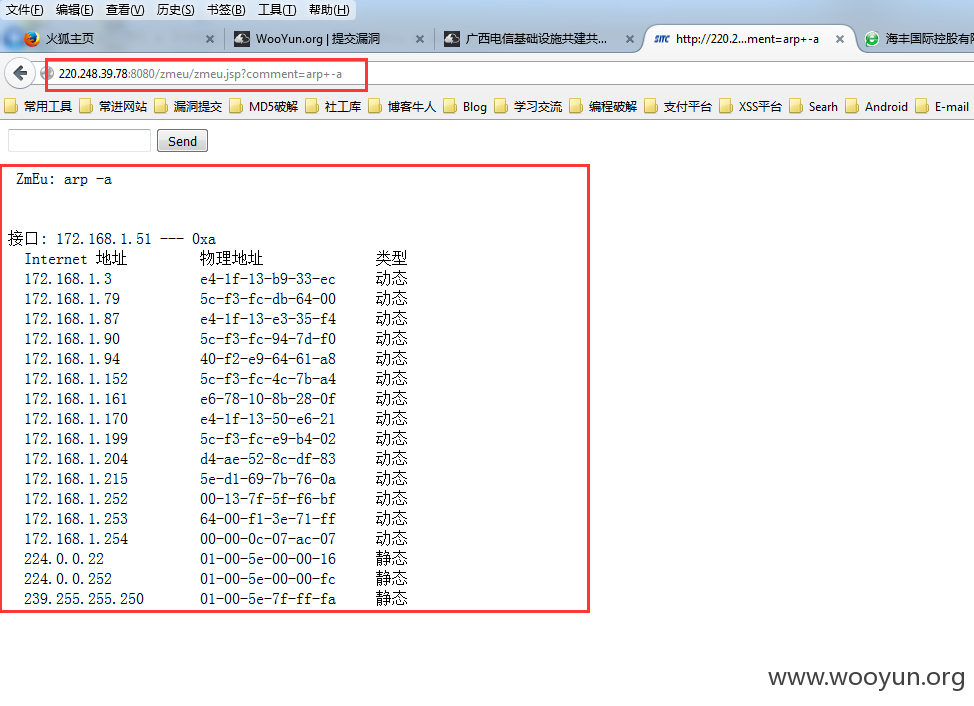Click IP address 172.168.1.215

(x=76, y=479)
